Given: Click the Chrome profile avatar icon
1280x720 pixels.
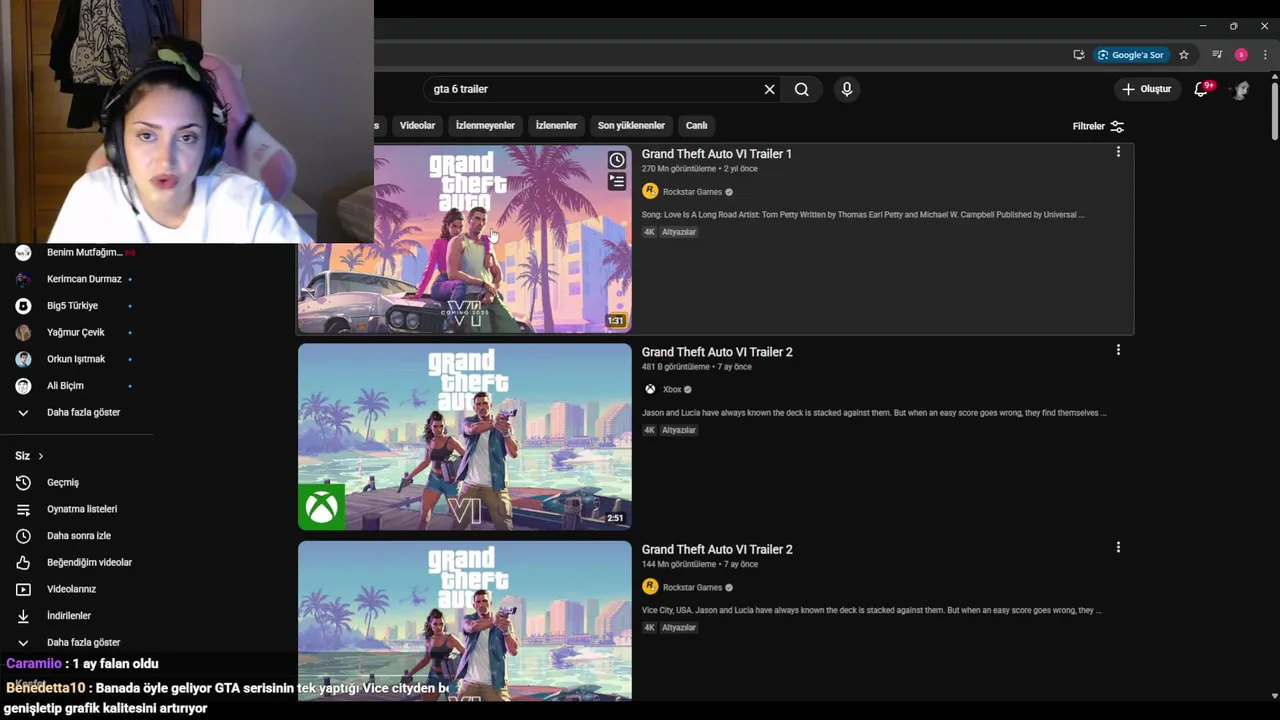Looking at the screenshot, I should pos(1241,55).
